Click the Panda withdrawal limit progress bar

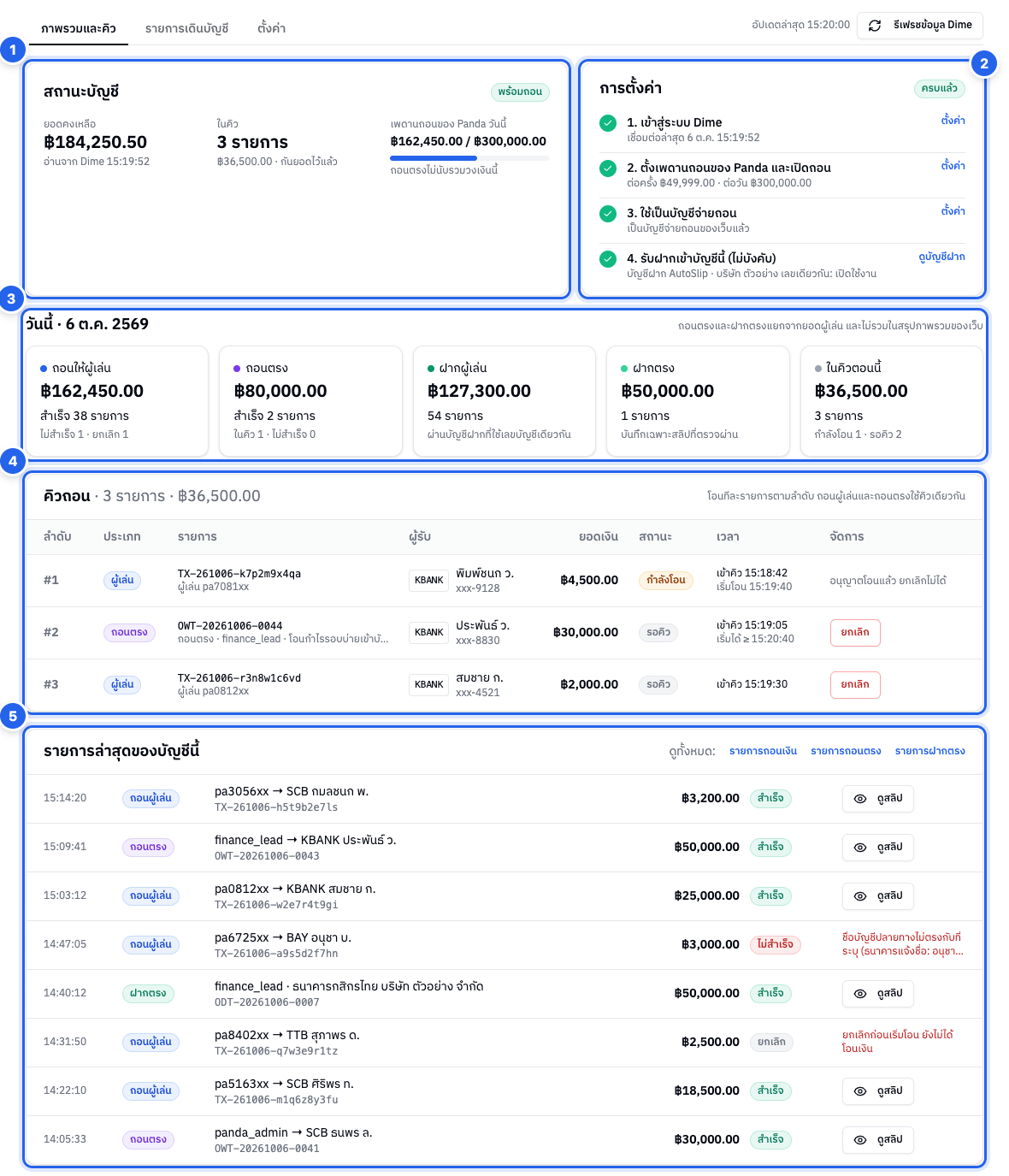coord(469,158)
